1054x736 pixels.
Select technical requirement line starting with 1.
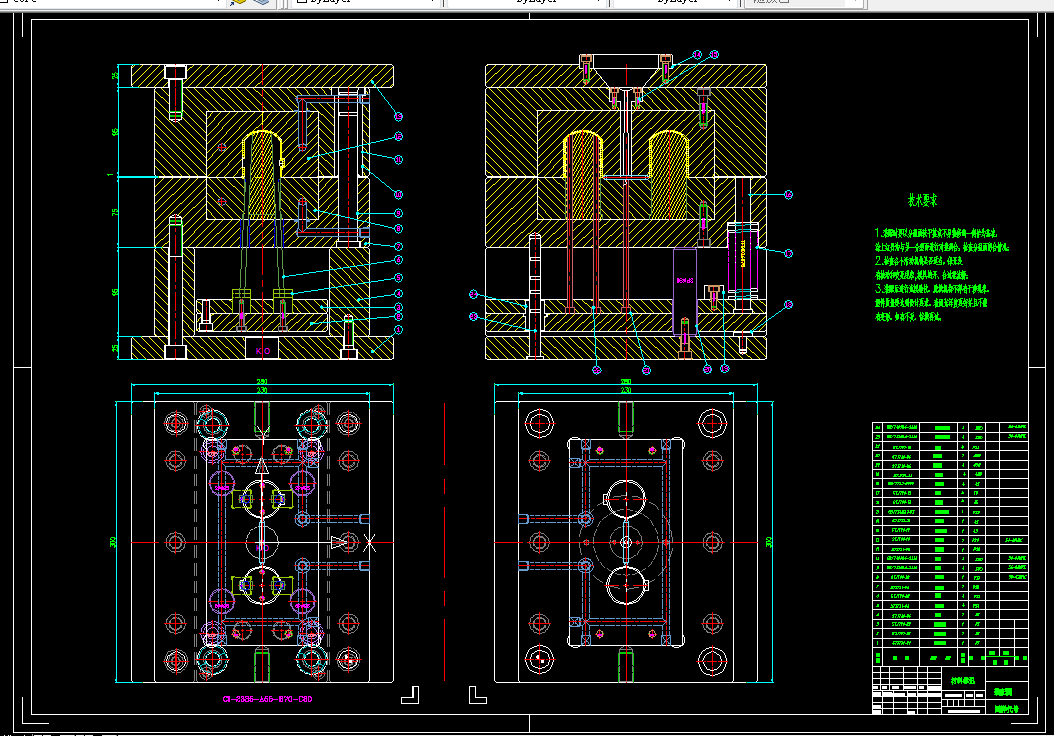click(936, 233)
